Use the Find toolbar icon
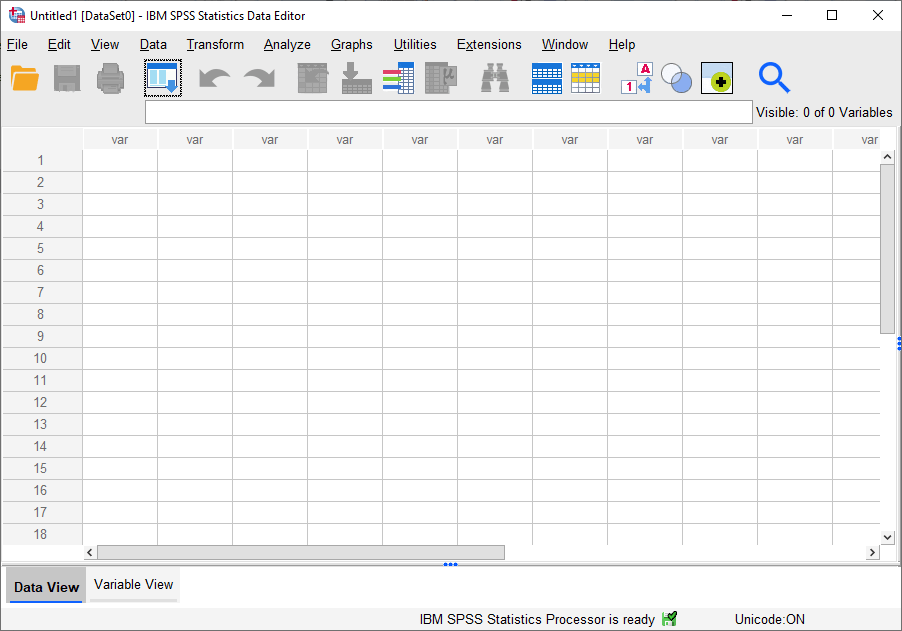This screenshot has height=631, width=902. 493,78
